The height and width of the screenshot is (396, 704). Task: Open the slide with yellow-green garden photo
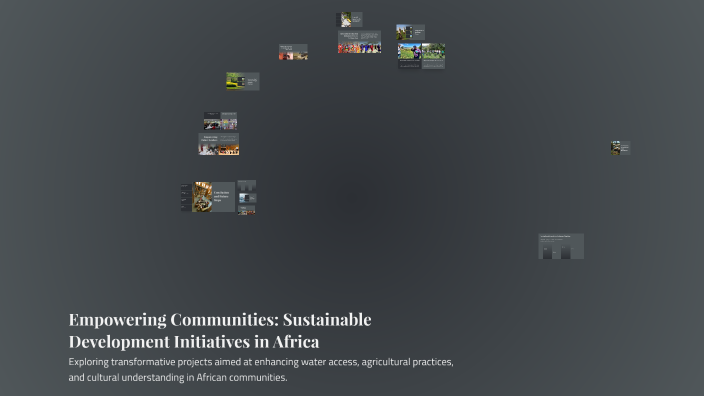pyautogui.click(x=242, y=81)
